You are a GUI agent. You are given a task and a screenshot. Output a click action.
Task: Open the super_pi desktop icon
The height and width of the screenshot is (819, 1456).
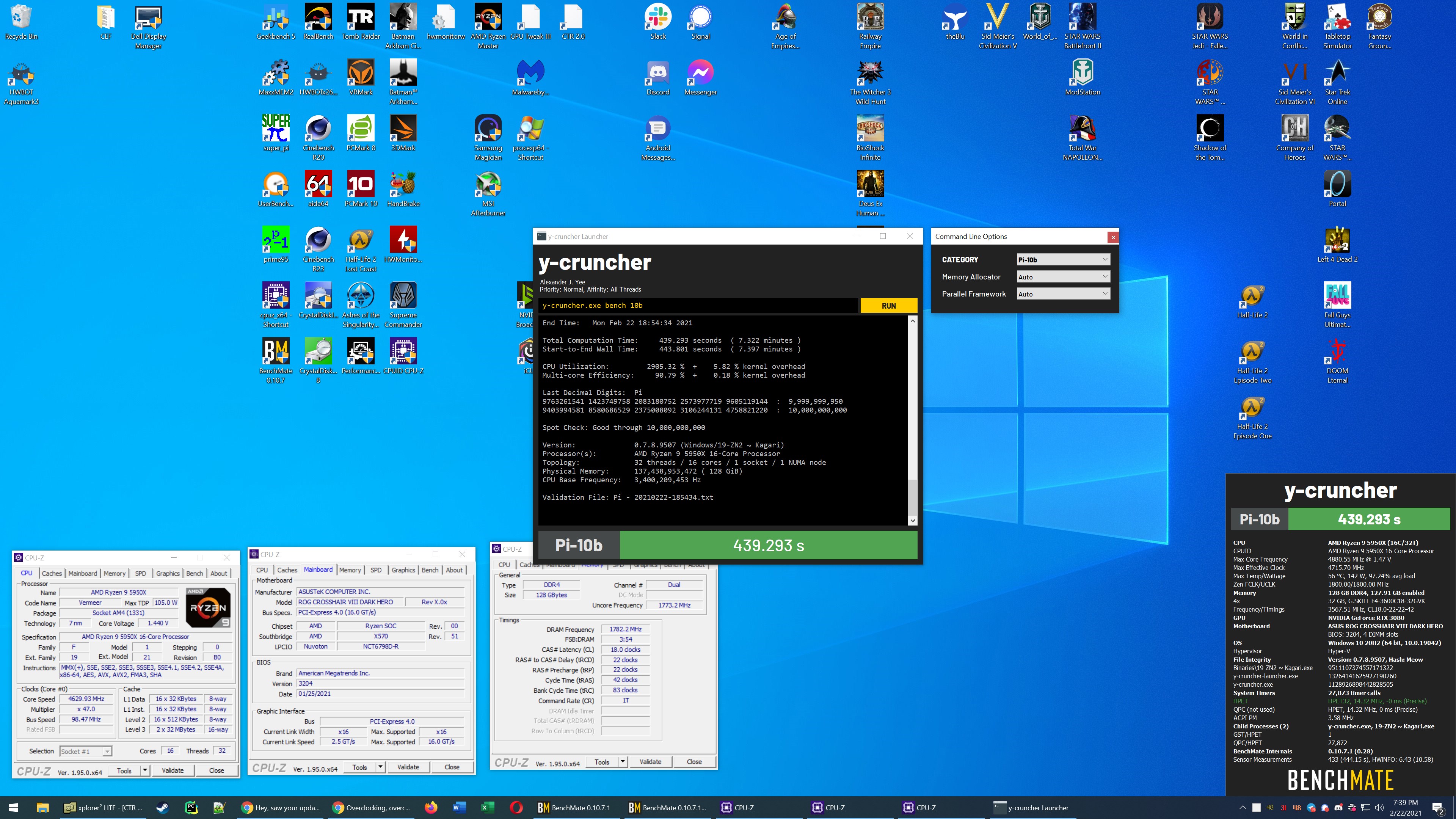pos(276,133)
